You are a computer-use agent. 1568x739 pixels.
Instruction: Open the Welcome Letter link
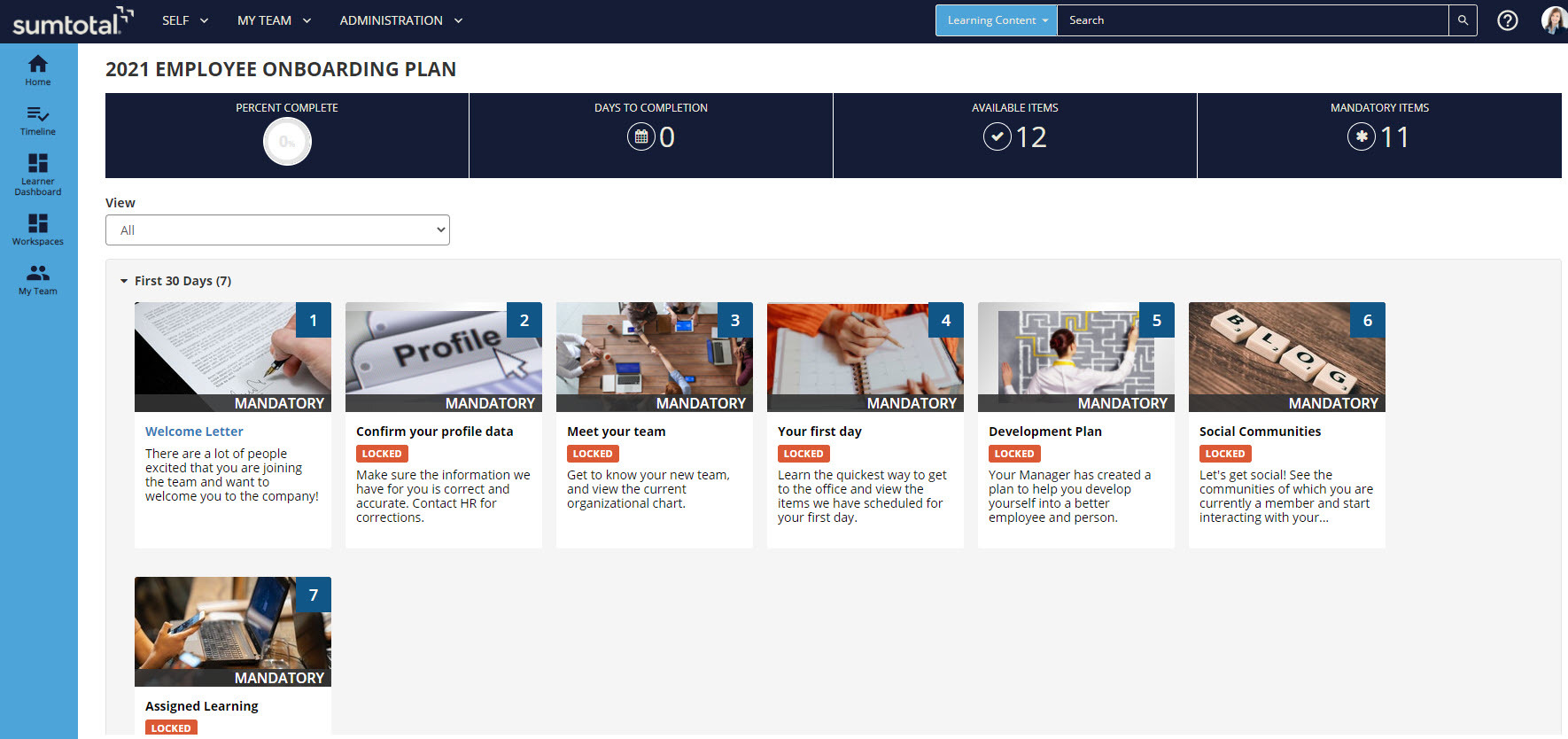point(194,432)
